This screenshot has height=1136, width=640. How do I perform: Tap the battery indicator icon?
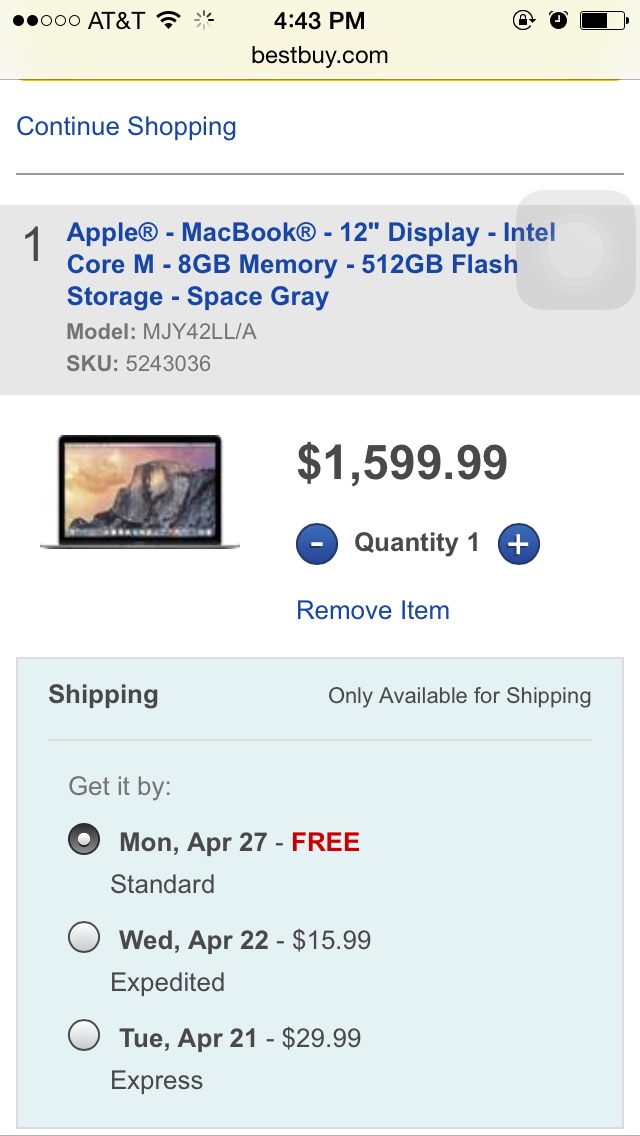click(x=604, y=20)
